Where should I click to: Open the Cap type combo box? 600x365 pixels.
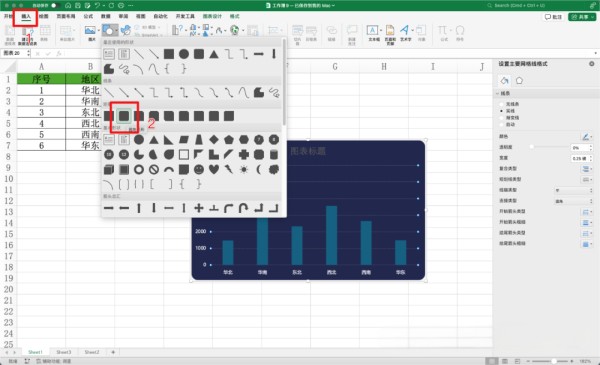[x=573, y=190]
